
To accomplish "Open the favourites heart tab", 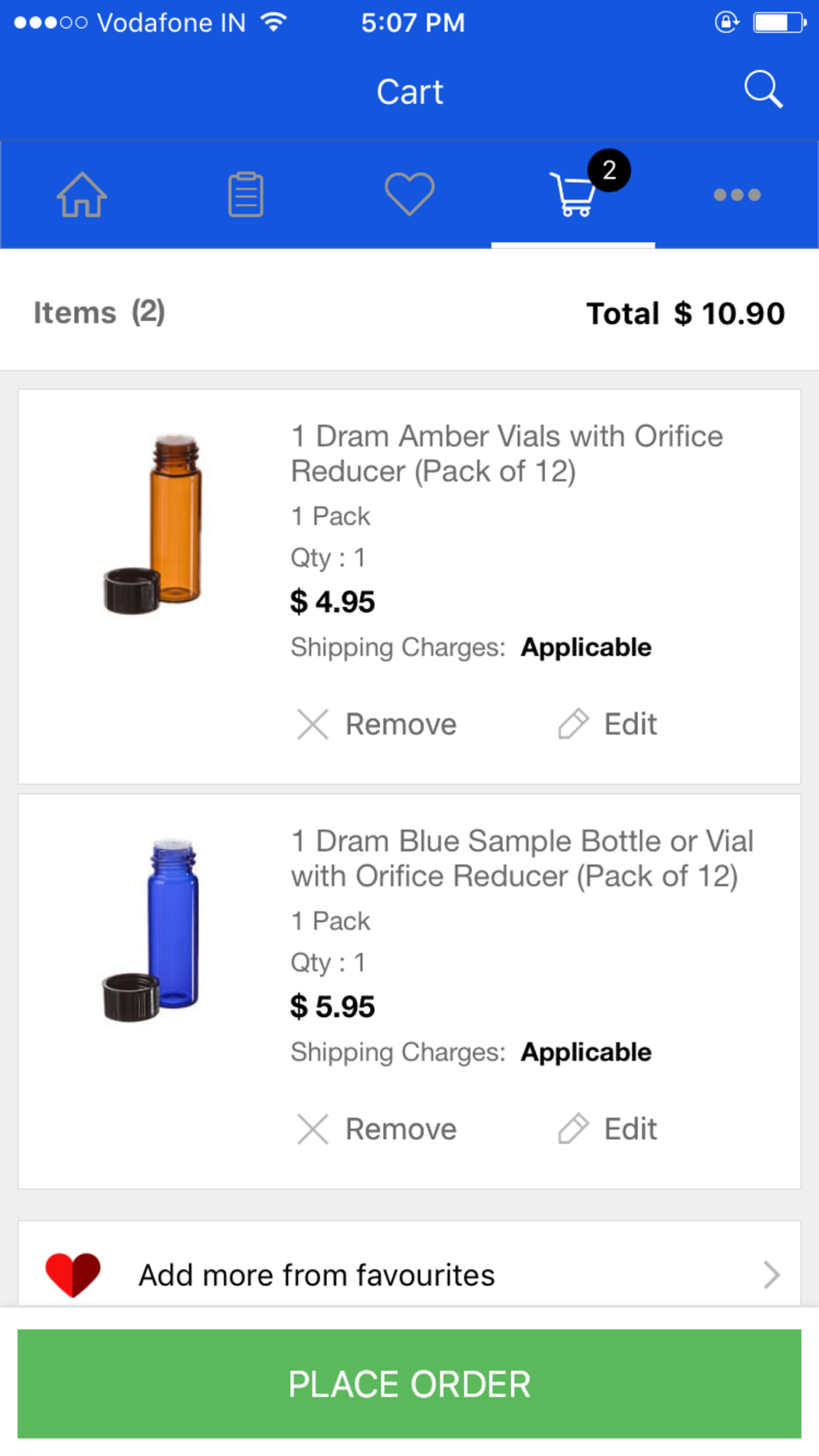I will click(x=409, y=194).
